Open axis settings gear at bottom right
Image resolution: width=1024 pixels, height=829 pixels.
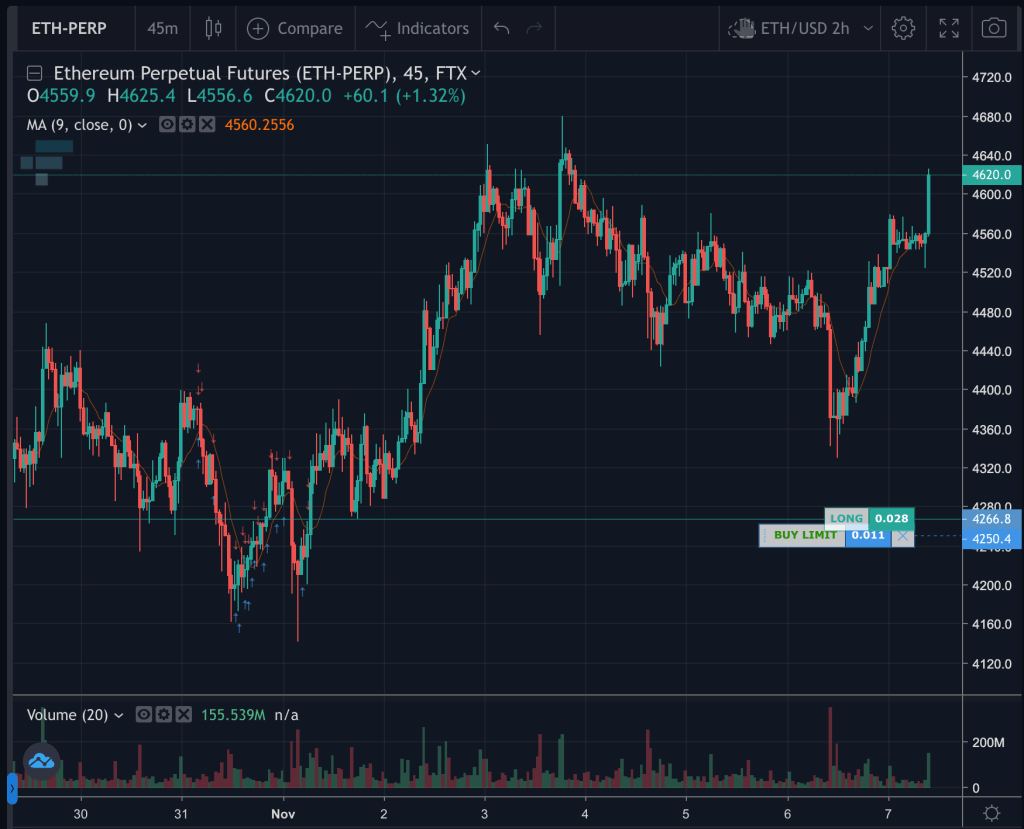[992, 812]
